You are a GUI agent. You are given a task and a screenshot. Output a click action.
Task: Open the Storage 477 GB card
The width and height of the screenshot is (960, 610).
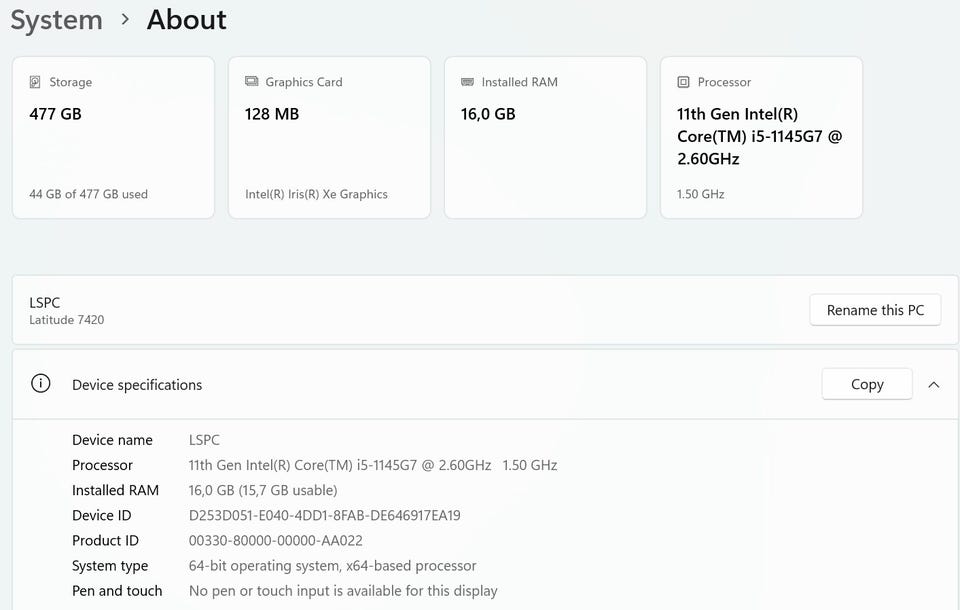113,137
